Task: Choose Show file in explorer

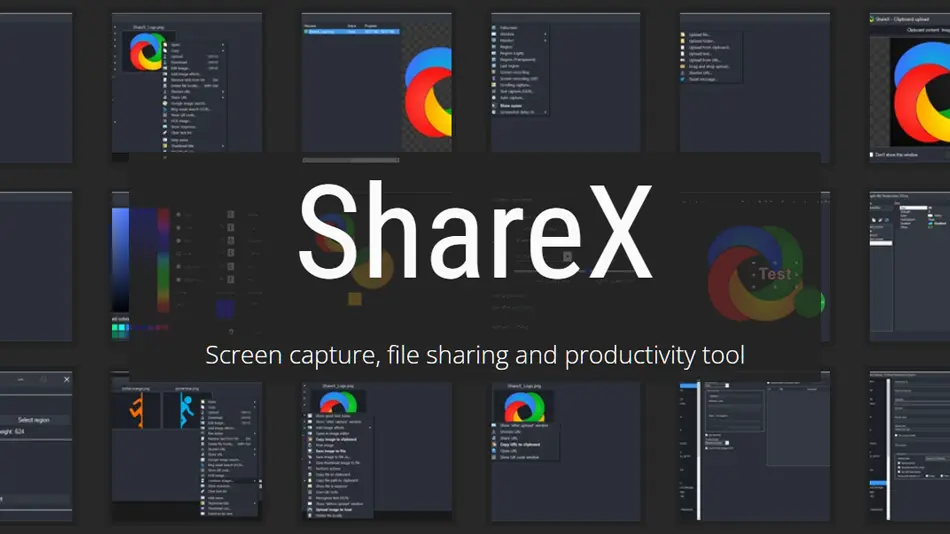Action: pyautogui.click(x=332, y=486)
